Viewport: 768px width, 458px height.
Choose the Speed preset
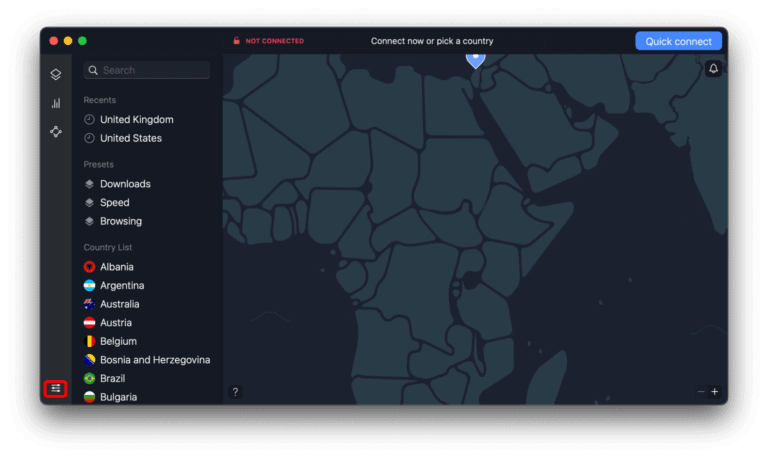click(x=114, y=203)
